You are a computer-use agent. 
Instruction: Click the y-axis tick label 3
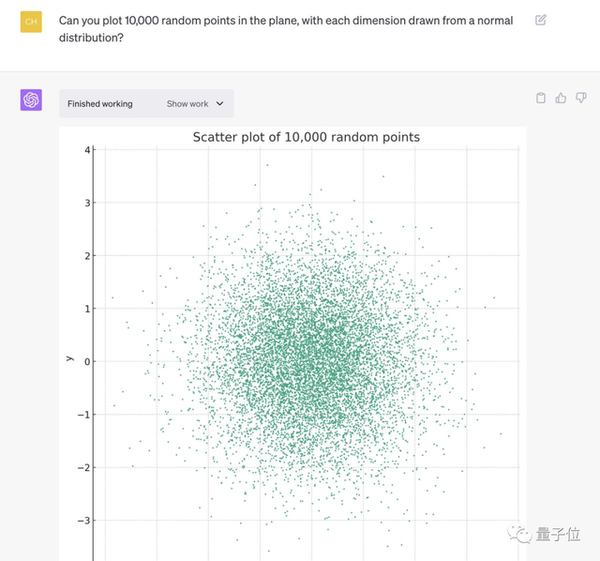tap(88, 203)
